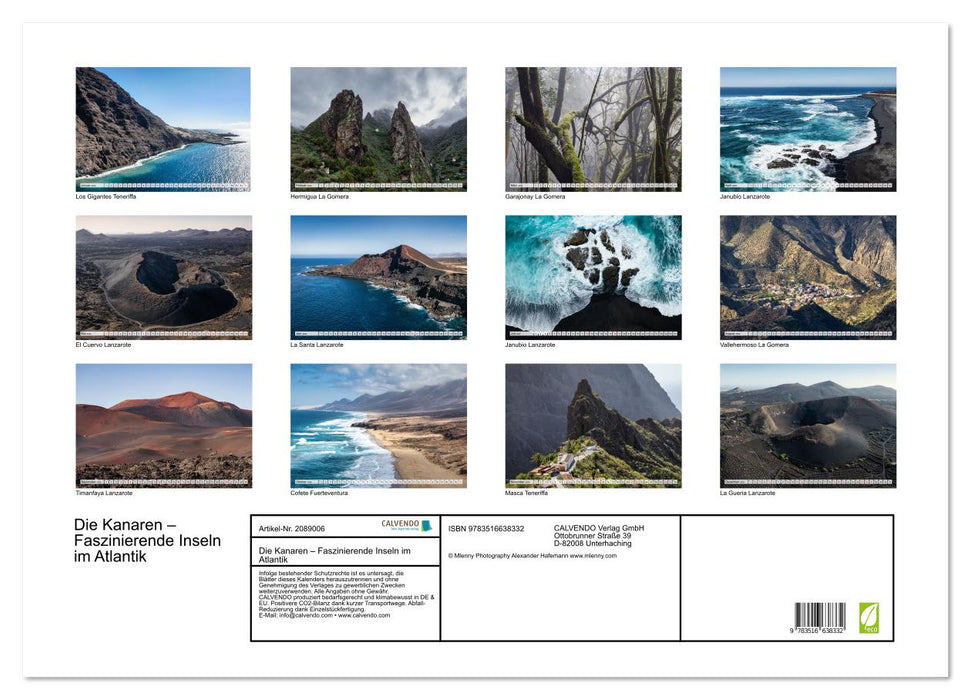Open the Los Gigantes Teneriffa photo
This screenshot has width=971, height=700.
click(163, 129)
